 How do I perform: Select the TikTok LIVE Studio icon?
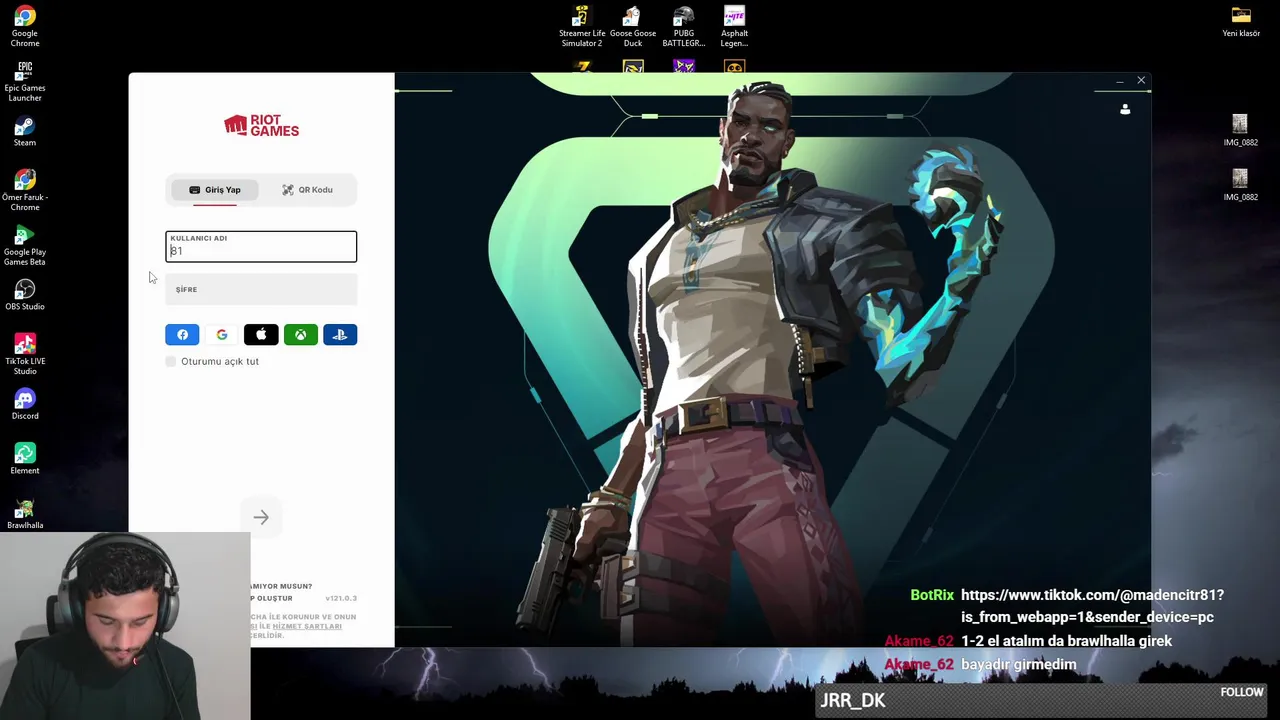tap(25, 354)
